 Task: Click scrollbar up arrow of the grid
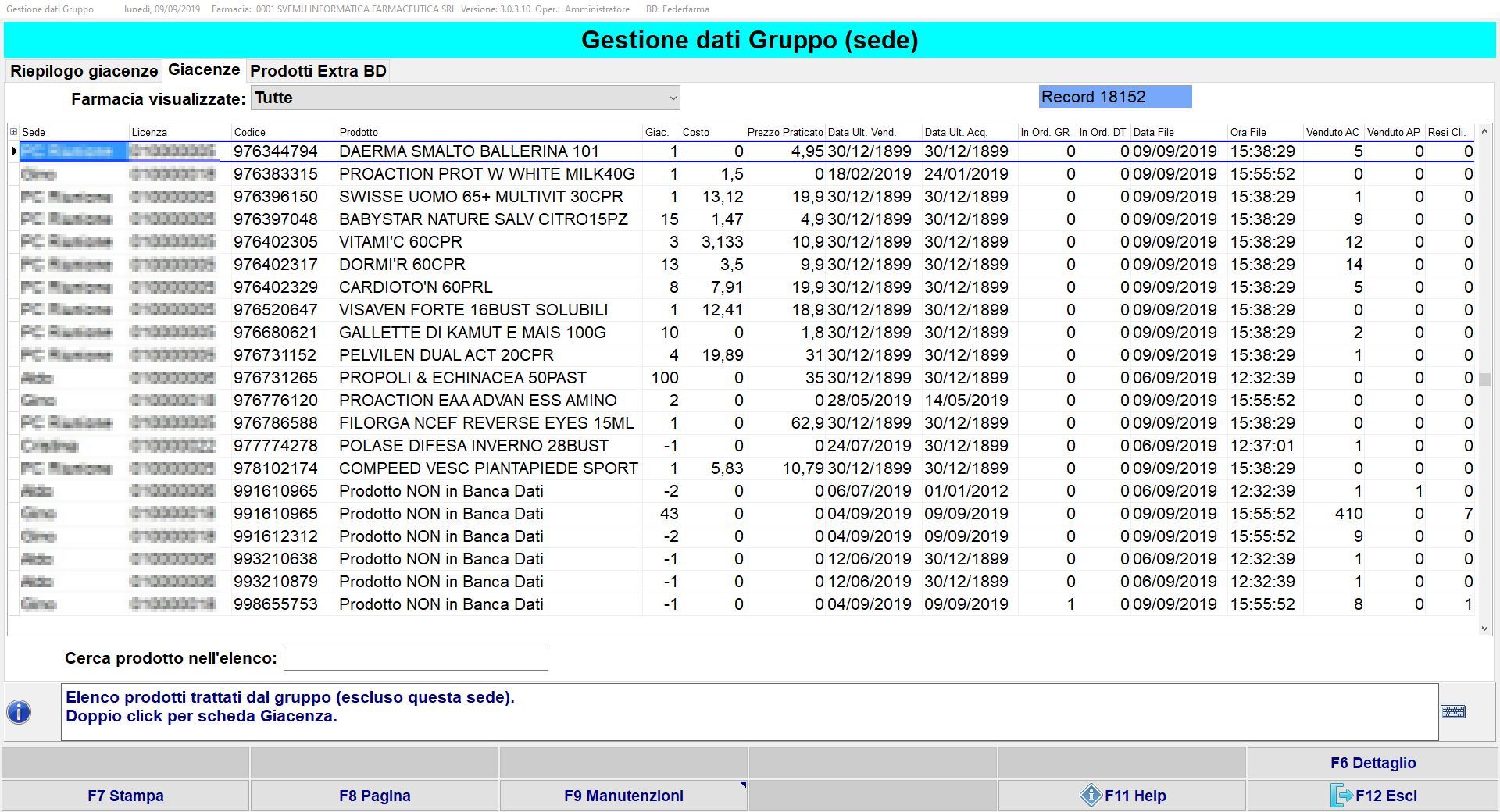click(1484, 132)
